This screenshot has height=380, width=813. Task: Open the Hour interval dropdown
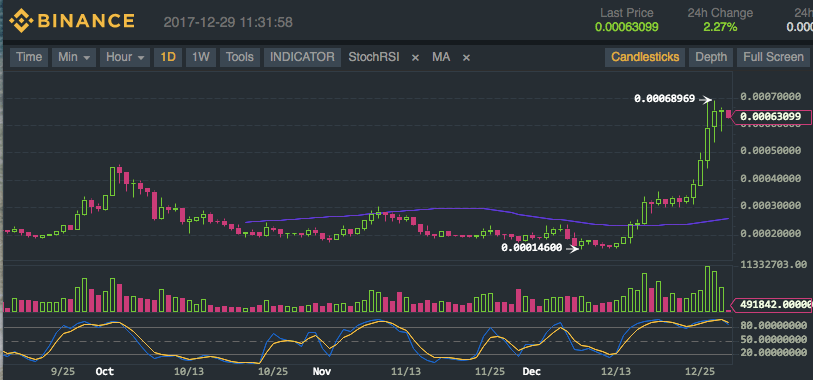click(x=125, y=57)
